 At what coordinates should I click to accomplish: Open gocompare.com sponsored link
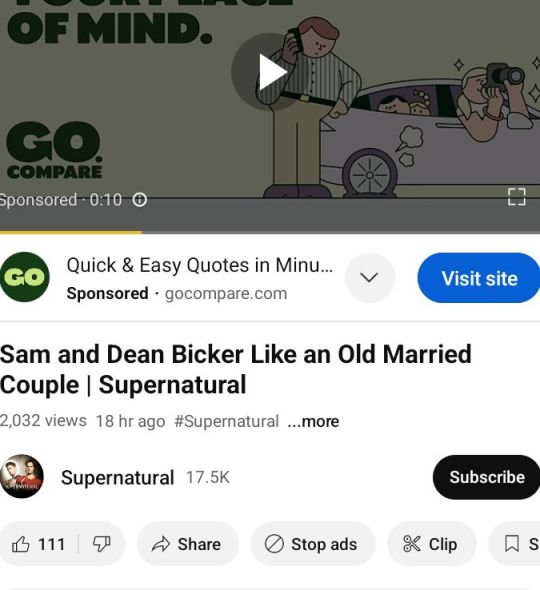[x=226, y=293]
